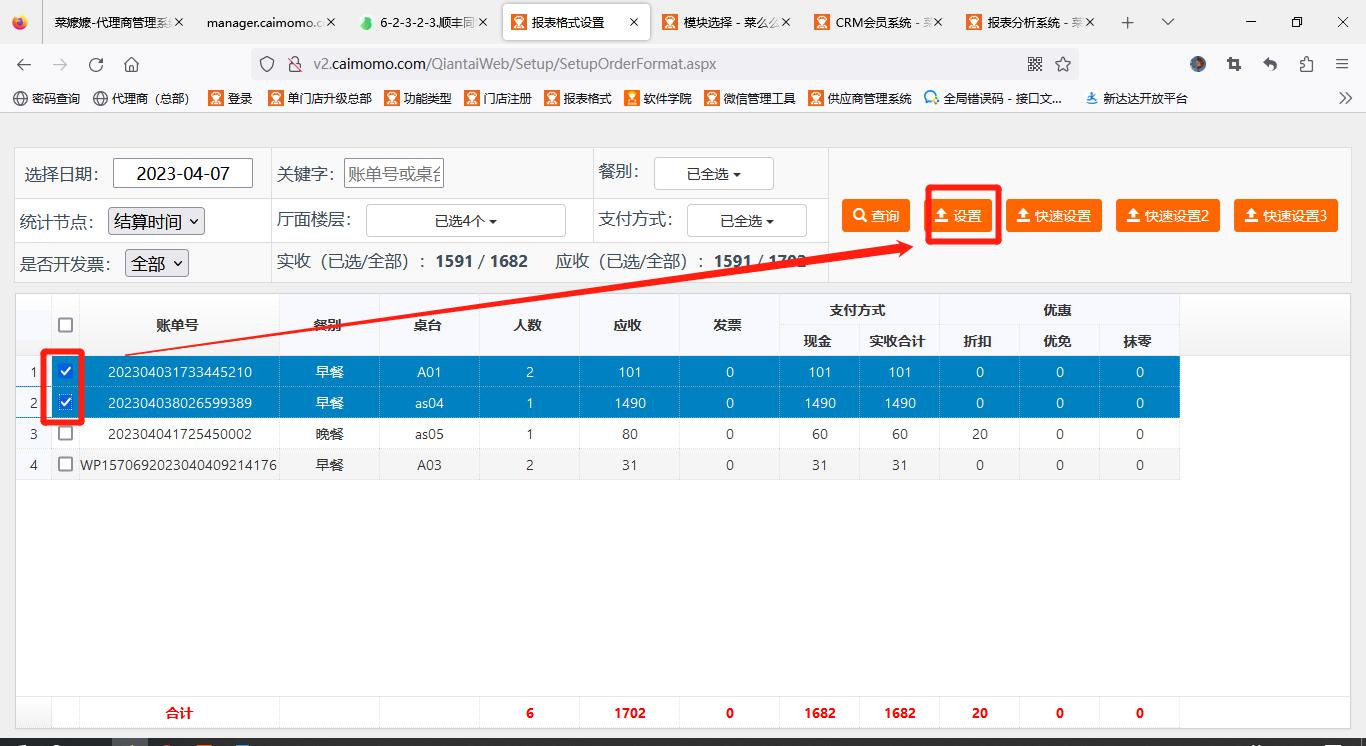The height and width of the screenshot is (746, 1366).
Task: Close the 报表格式设置 tab
Action: coord(634,22)
